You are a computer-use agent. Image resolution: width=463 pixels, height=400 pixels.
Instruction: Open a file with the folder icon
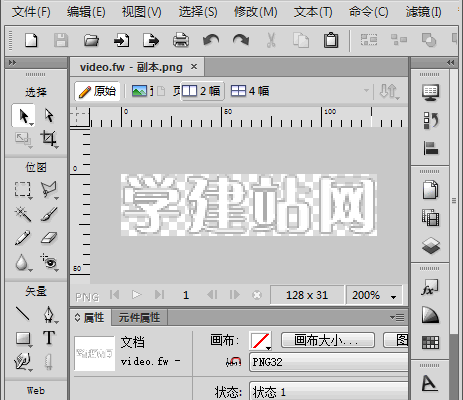tap(91, 40)
